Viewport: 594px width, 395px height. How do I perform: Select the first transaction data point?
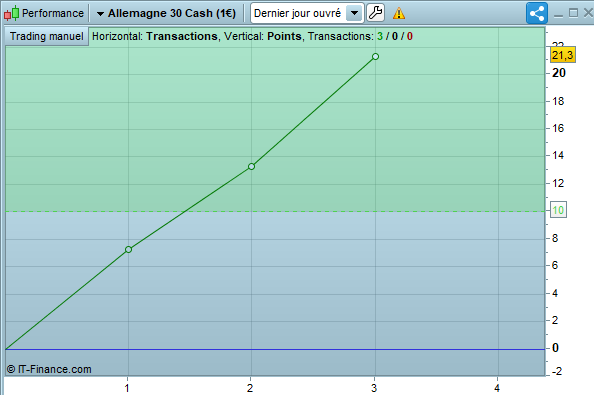tap(128, 250)
